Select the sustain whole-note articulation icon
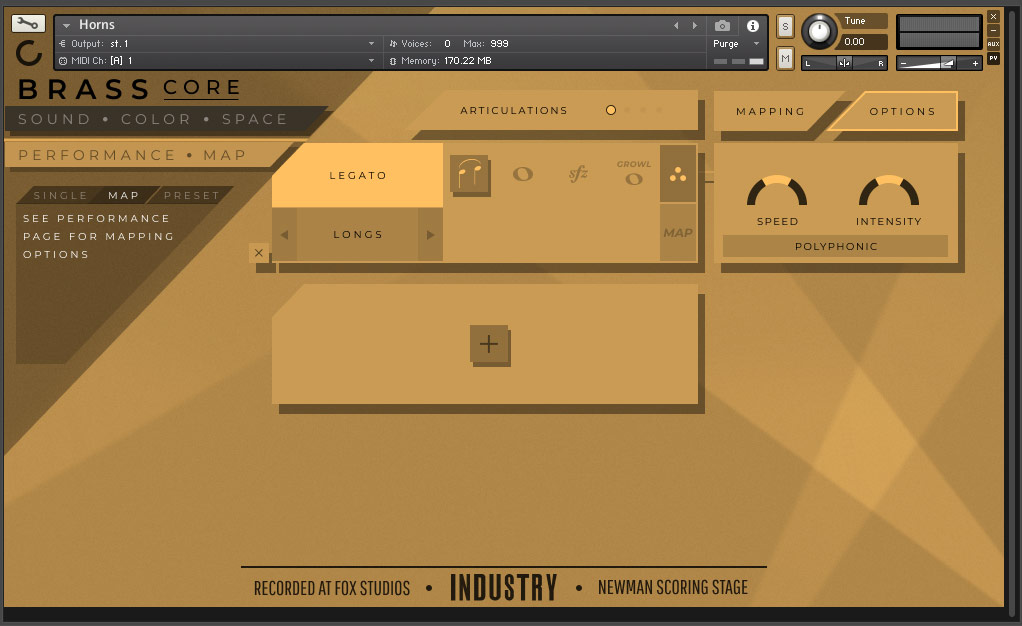1022x626 pixels. 522,174
